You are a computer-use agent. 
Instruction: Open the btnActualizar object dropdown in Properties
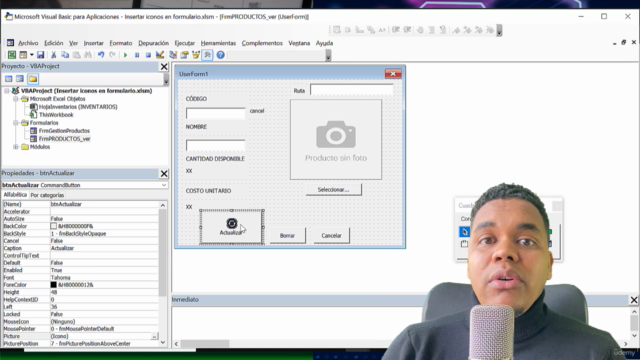point(164,185)
